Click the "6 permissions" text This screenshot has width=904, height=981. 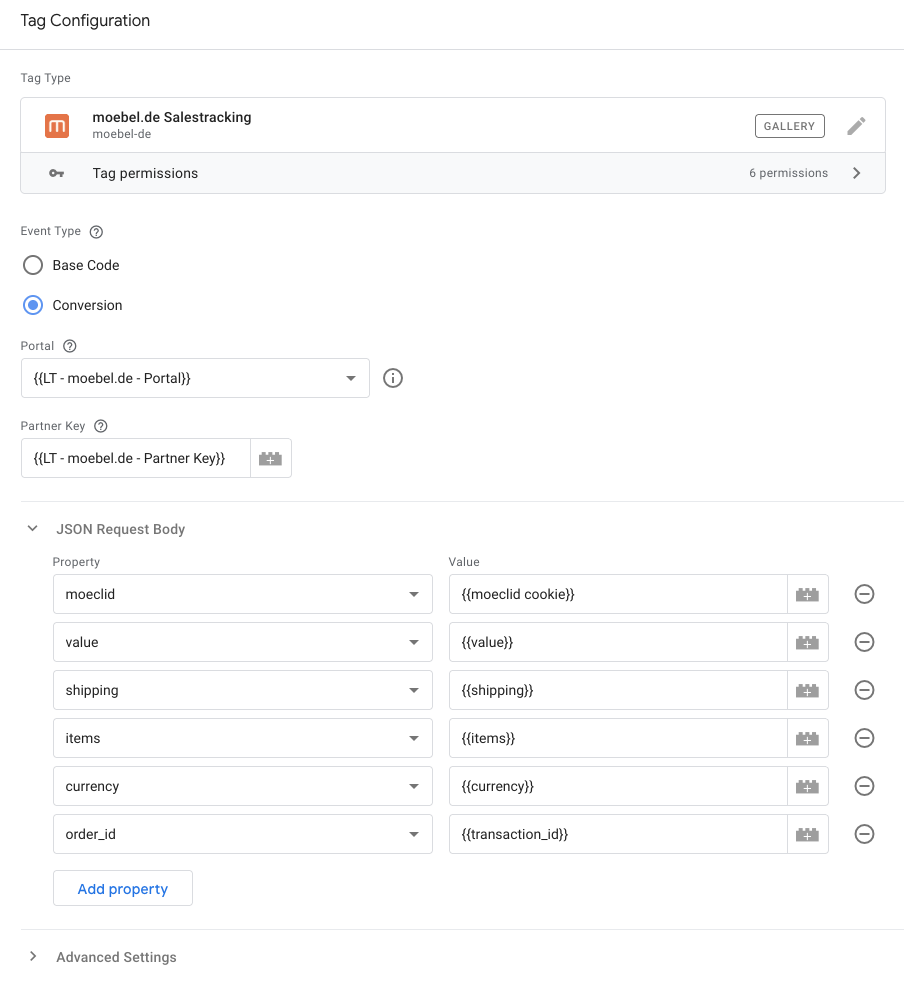[x=788, y=173]
